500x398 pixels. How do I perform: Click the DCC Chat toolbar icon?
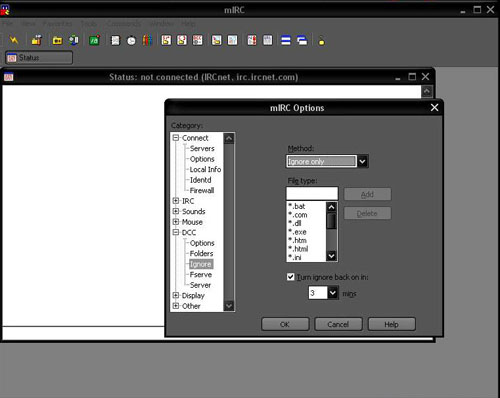182,40
